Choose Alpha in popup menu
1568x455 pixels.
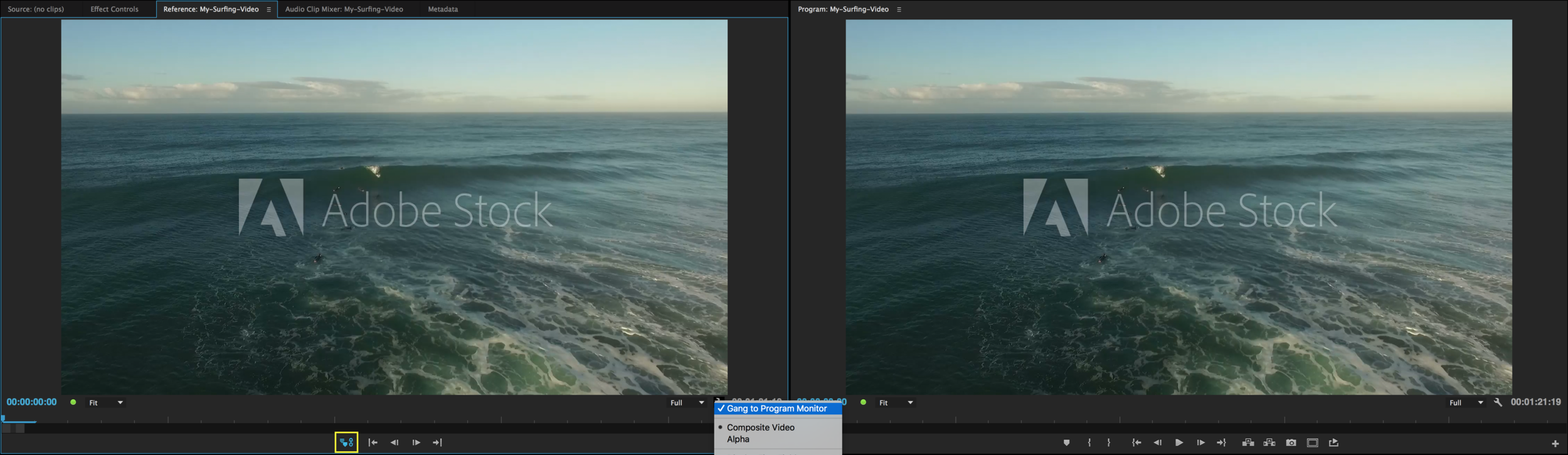click(x=778, y=439)
